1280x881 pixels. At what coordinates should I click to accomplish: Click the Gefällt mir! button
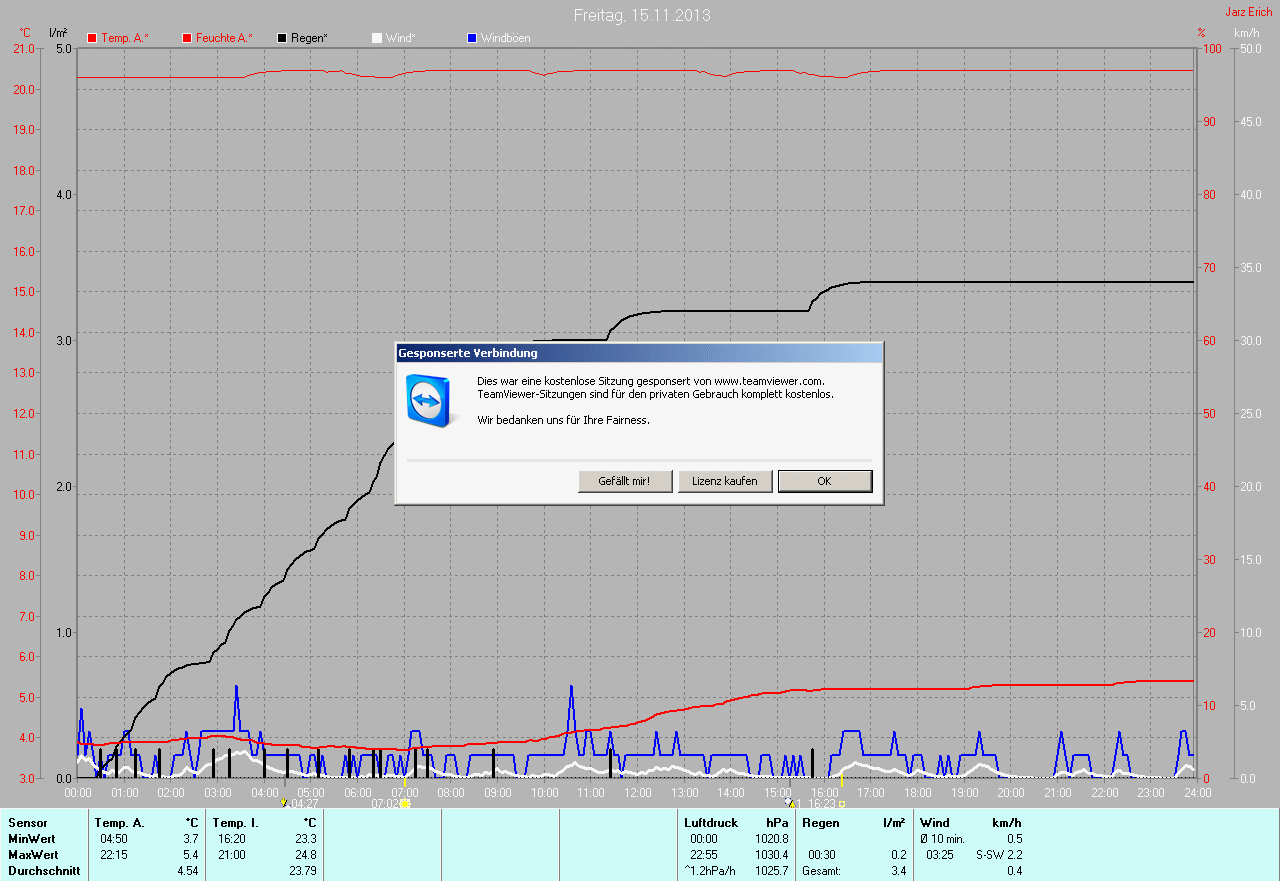pyautogui.click(x=625, y=481)
